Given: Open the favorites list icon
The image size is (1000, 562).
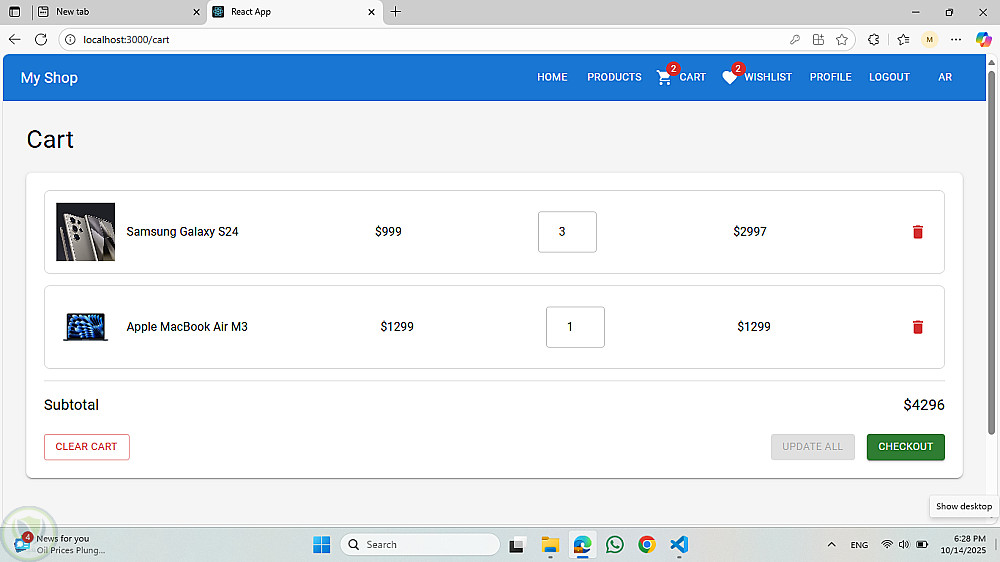Looking at the screenshot, I should pyautogui.click(x=903, y=40).
